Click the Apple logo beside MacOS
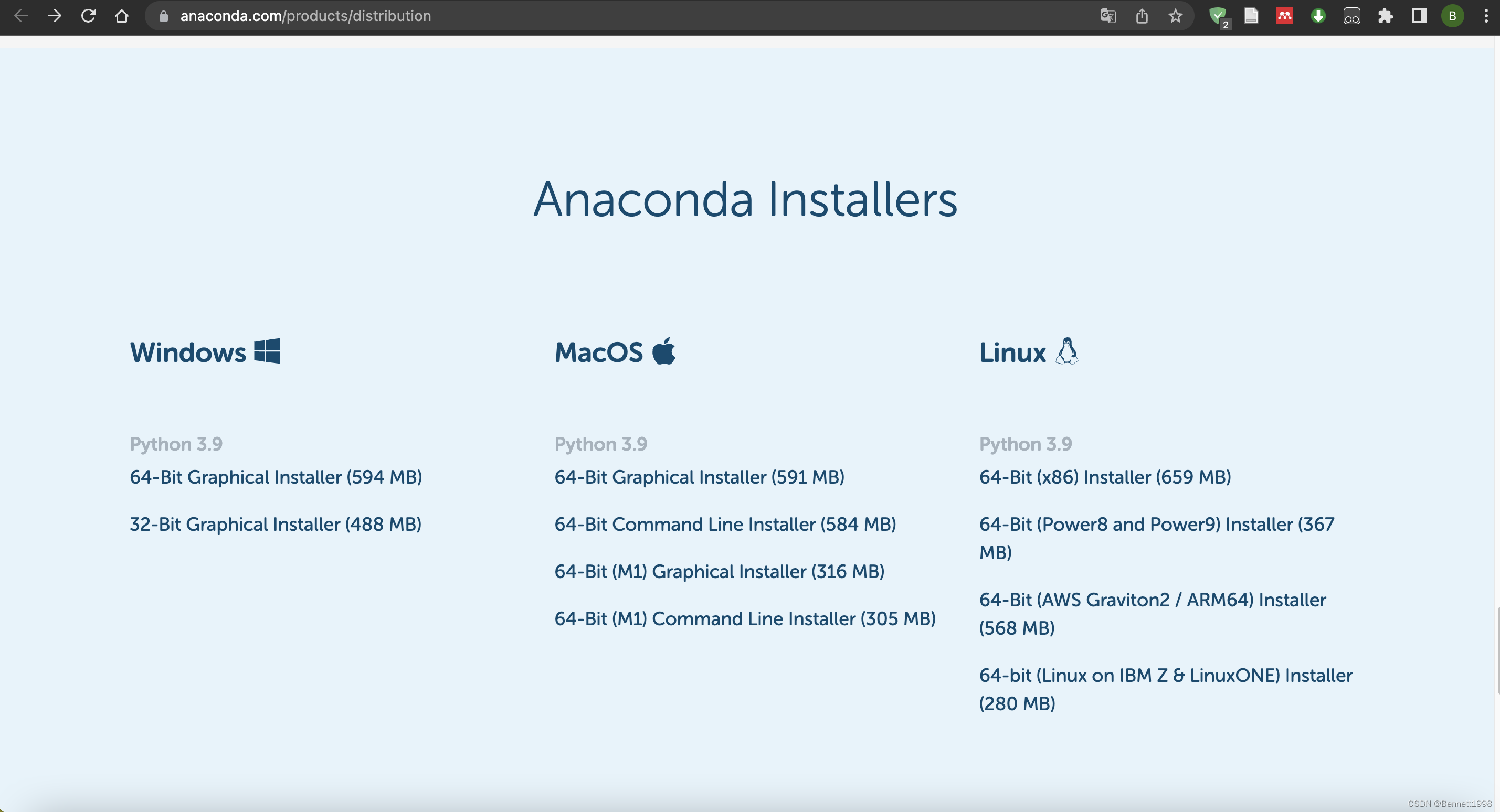 pos(664,350)
